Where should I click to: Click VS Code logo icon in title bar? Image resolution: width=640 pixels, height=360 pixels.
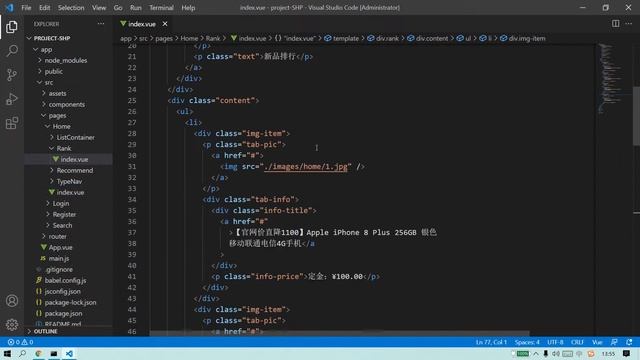point(9,7)
